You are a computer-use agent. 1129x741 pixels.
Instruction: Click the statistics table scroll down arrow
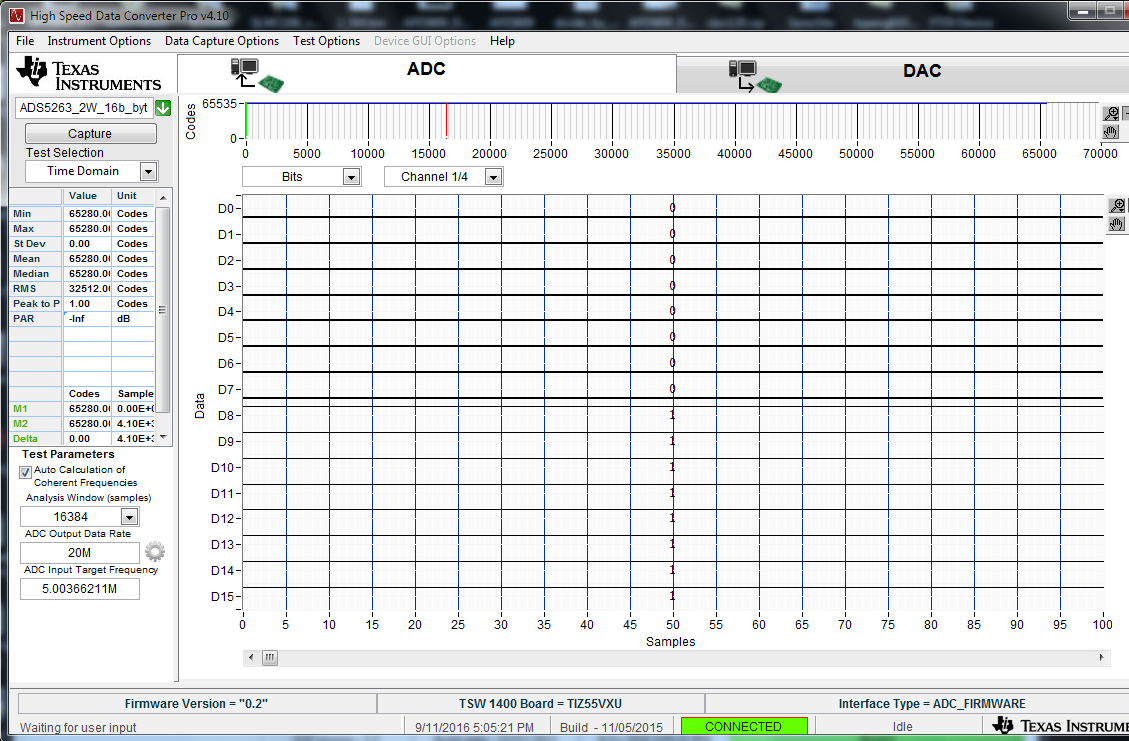pos(163,437)
